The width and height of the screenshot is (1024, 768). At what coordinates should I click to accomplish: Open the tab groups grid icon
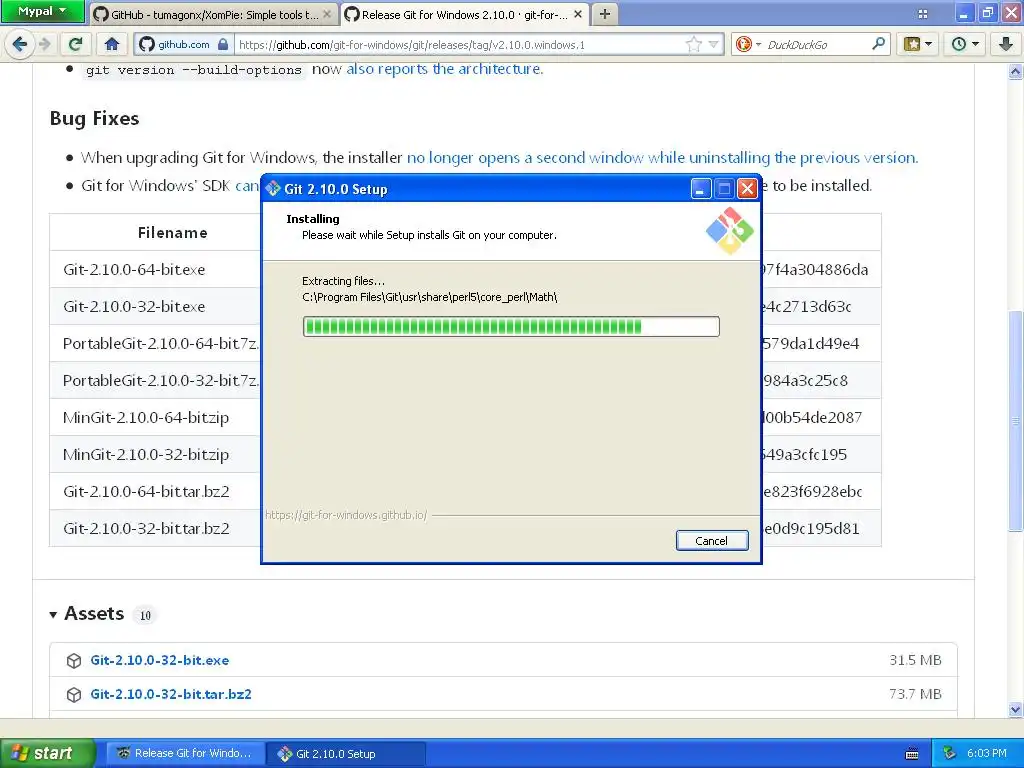[x=923, y=14]
